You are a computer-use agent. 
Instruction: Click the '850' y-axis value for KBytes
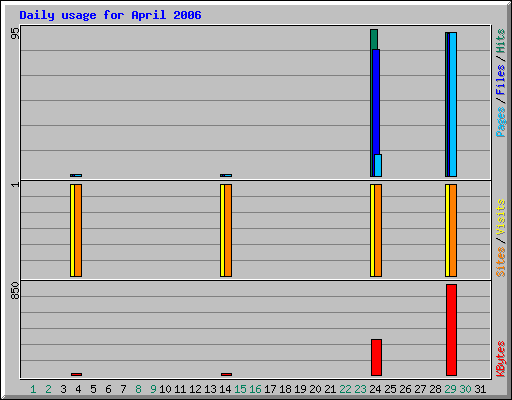[15, 291]
